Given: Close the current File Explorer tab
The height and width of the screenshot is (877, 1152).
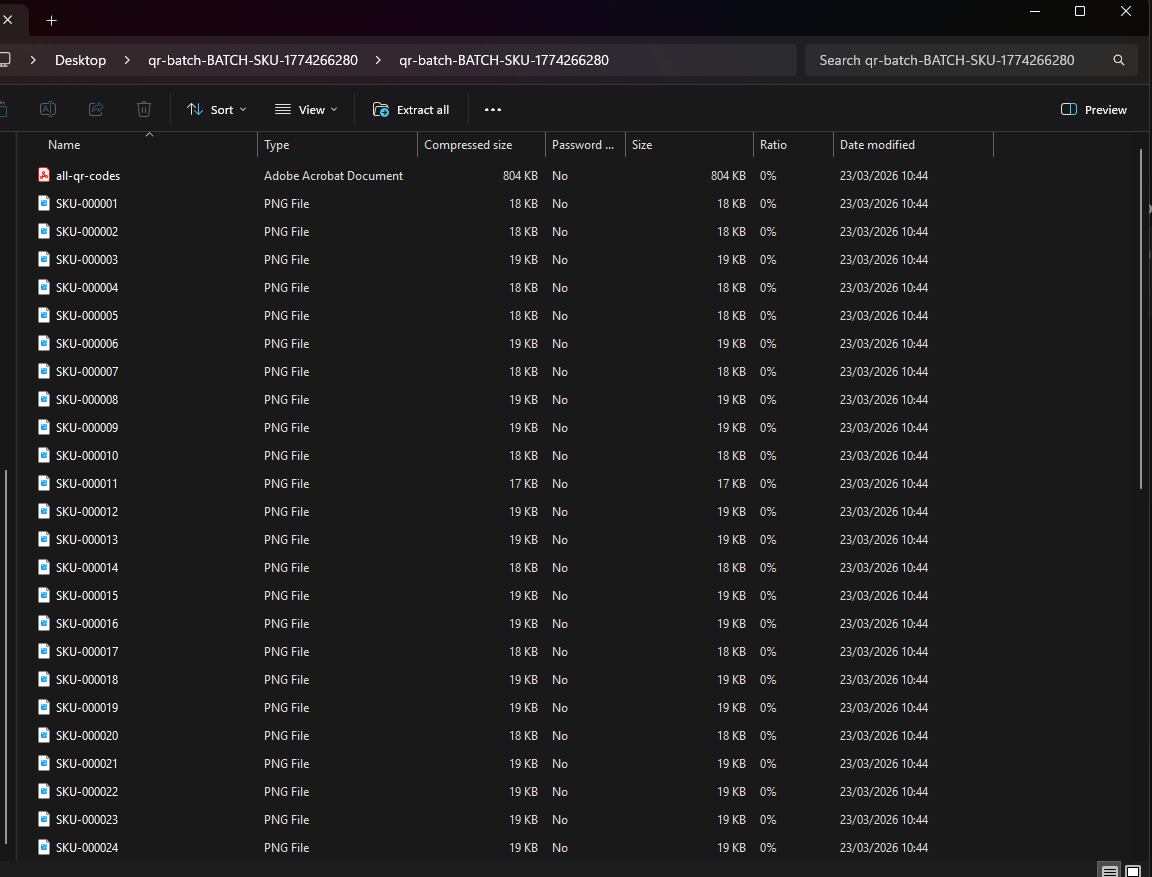Looking at the screenshot, I should [8, 20].
